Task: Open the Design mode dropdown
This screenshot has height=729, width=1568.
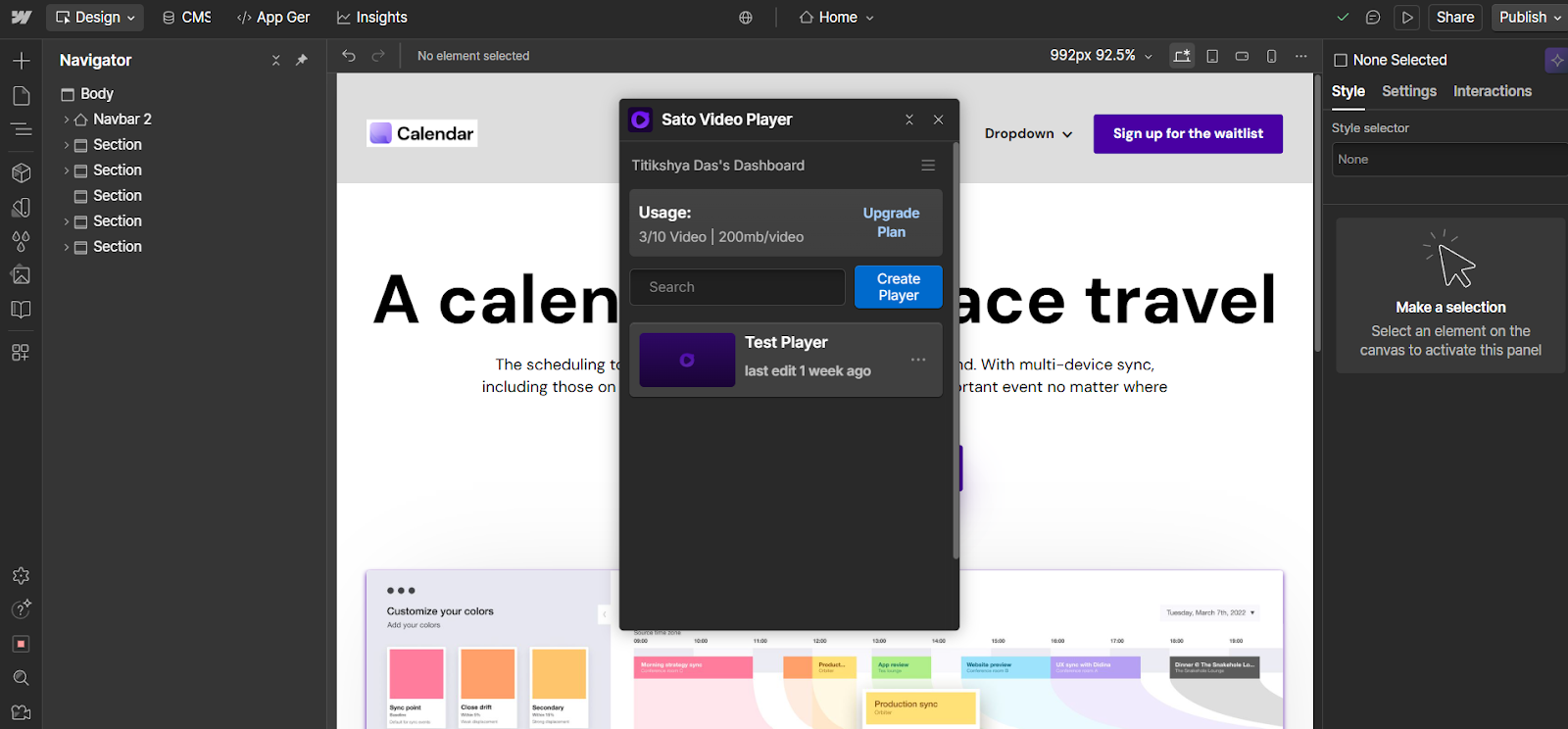Action: pos(95,18)
